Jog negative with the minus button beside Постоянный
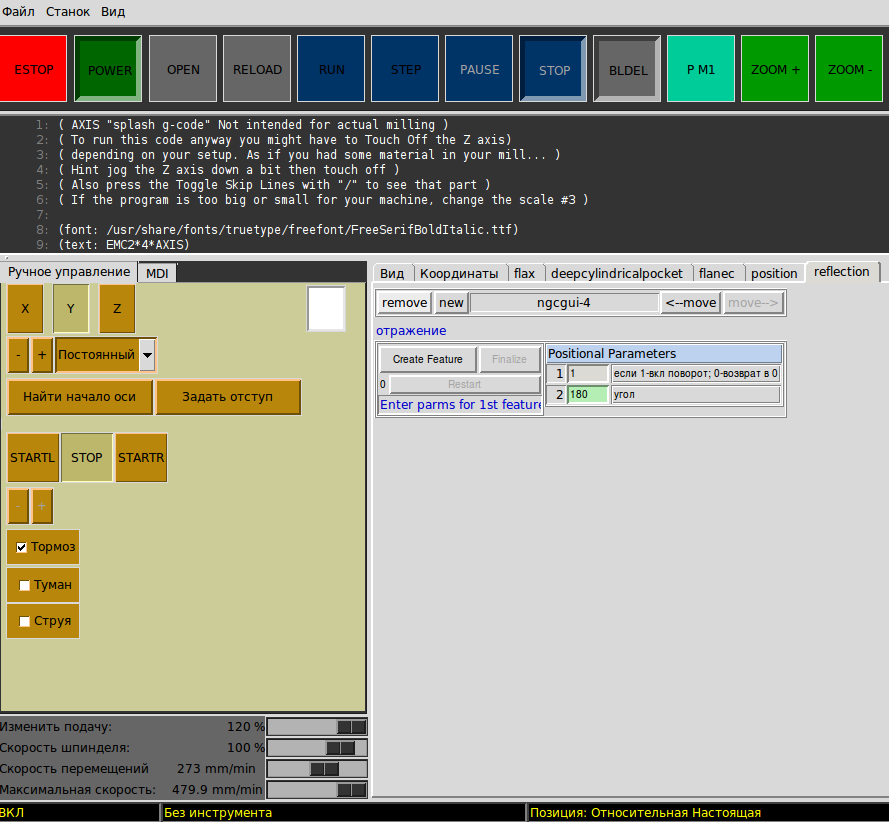 pyautogui.click(x=18, y=355)
